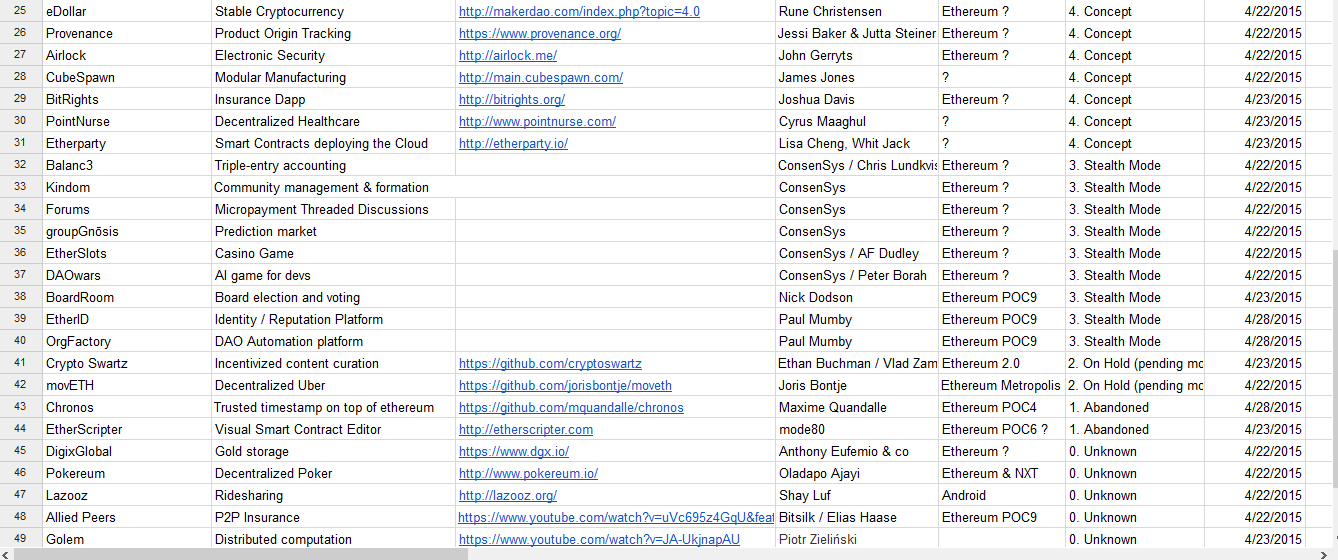Screen dimensions: 1338x560
Task: Select the Balanc3 cell
Action: pos(127,166)
